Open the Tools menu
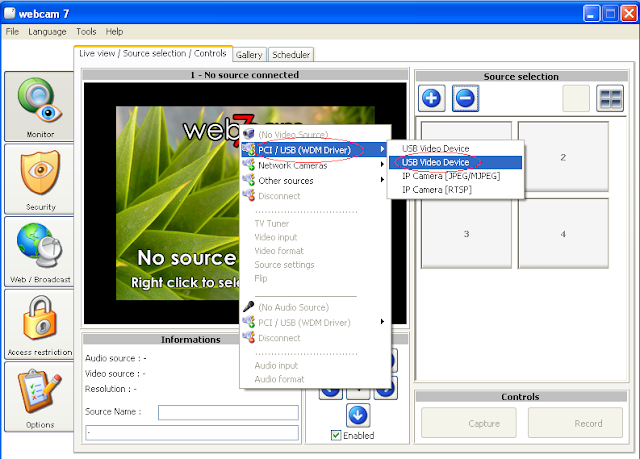 pos(86,31)
